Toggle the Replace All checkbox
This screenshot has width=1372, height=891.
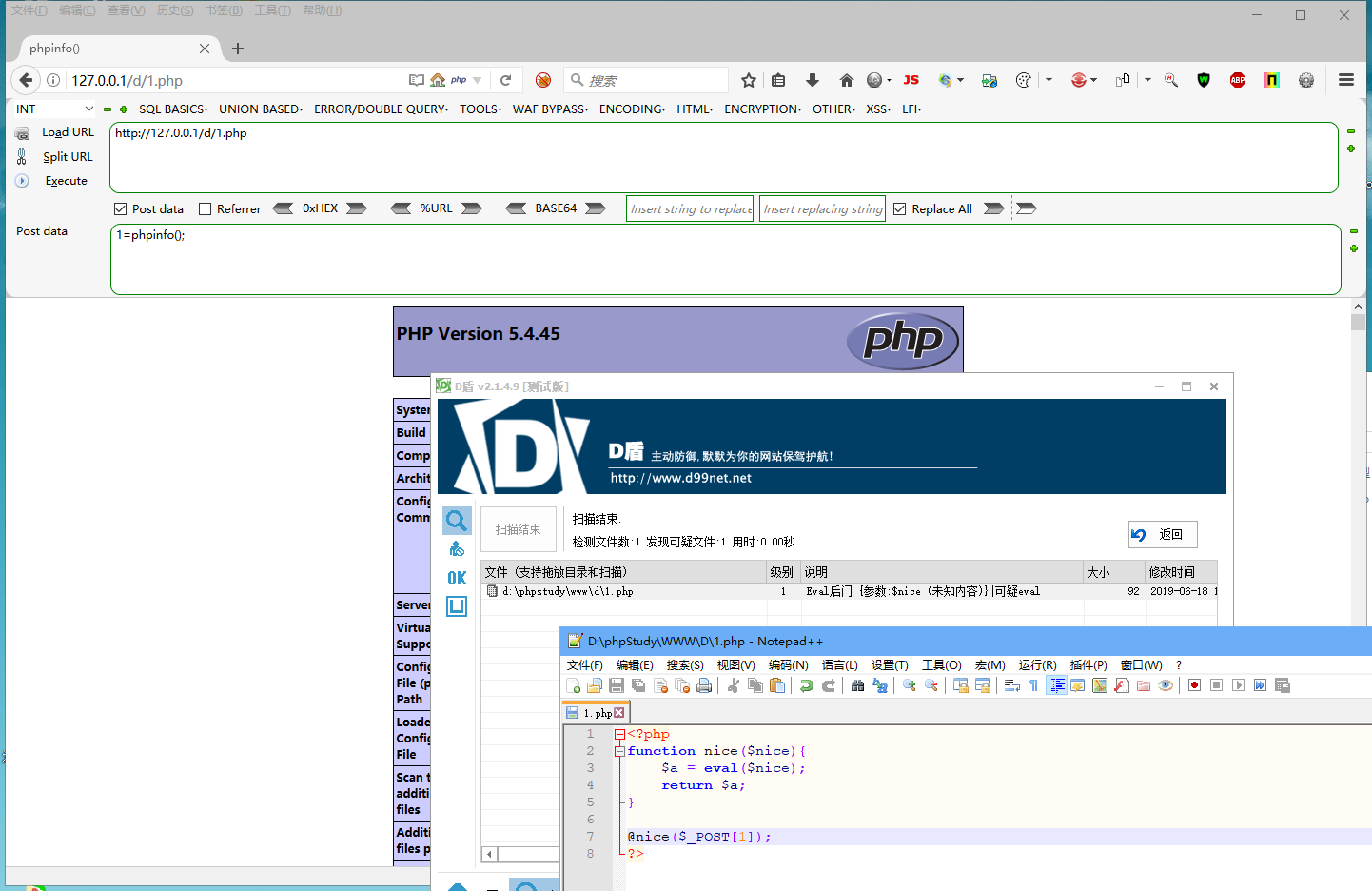900,209
